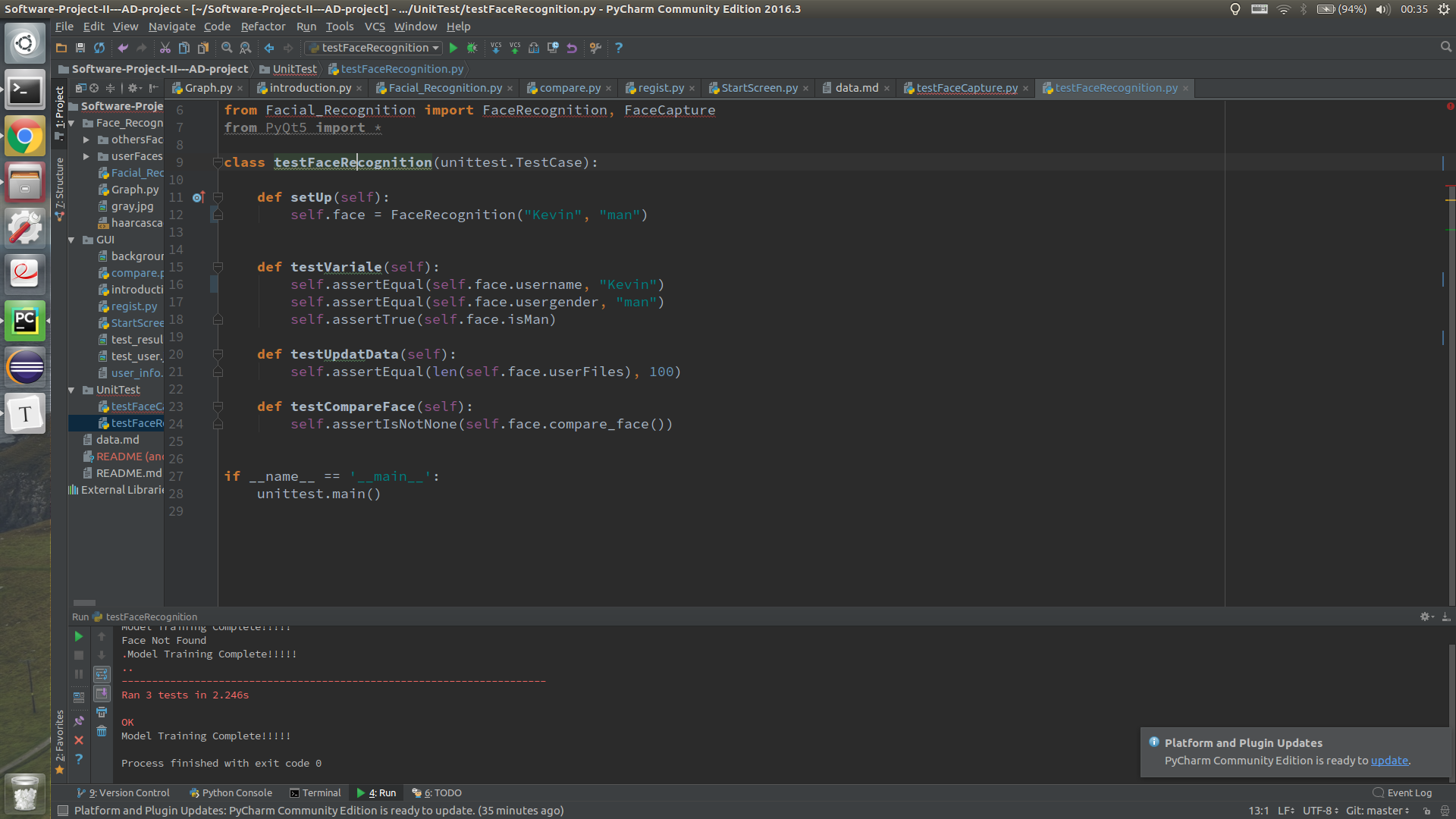Run testFaceRecognition with the toolbar play icon
Image resolution: width=1456 pixels, height=819 pixels.
[x=453, y=48]
